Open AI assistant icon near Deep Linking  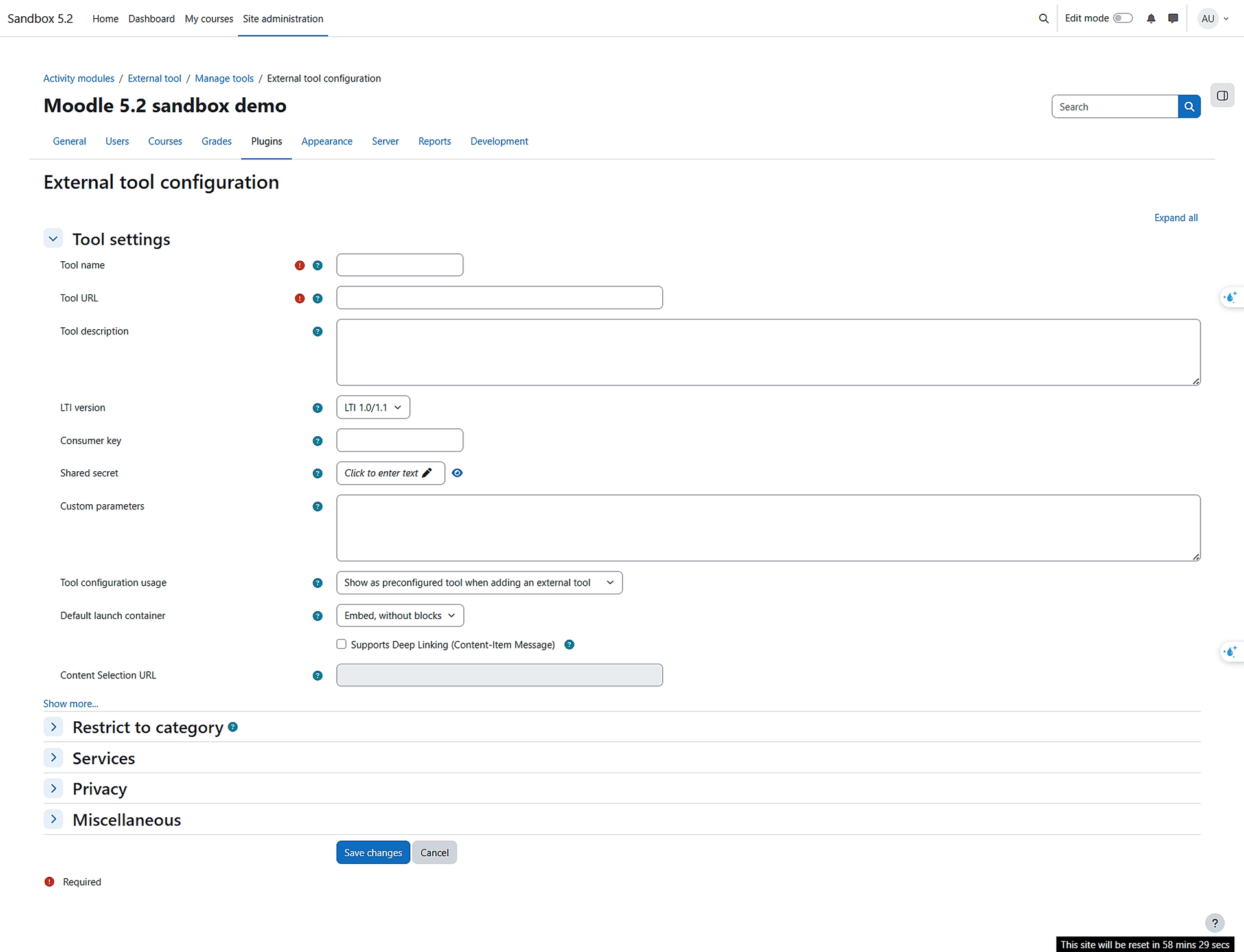click(1230, 651)
